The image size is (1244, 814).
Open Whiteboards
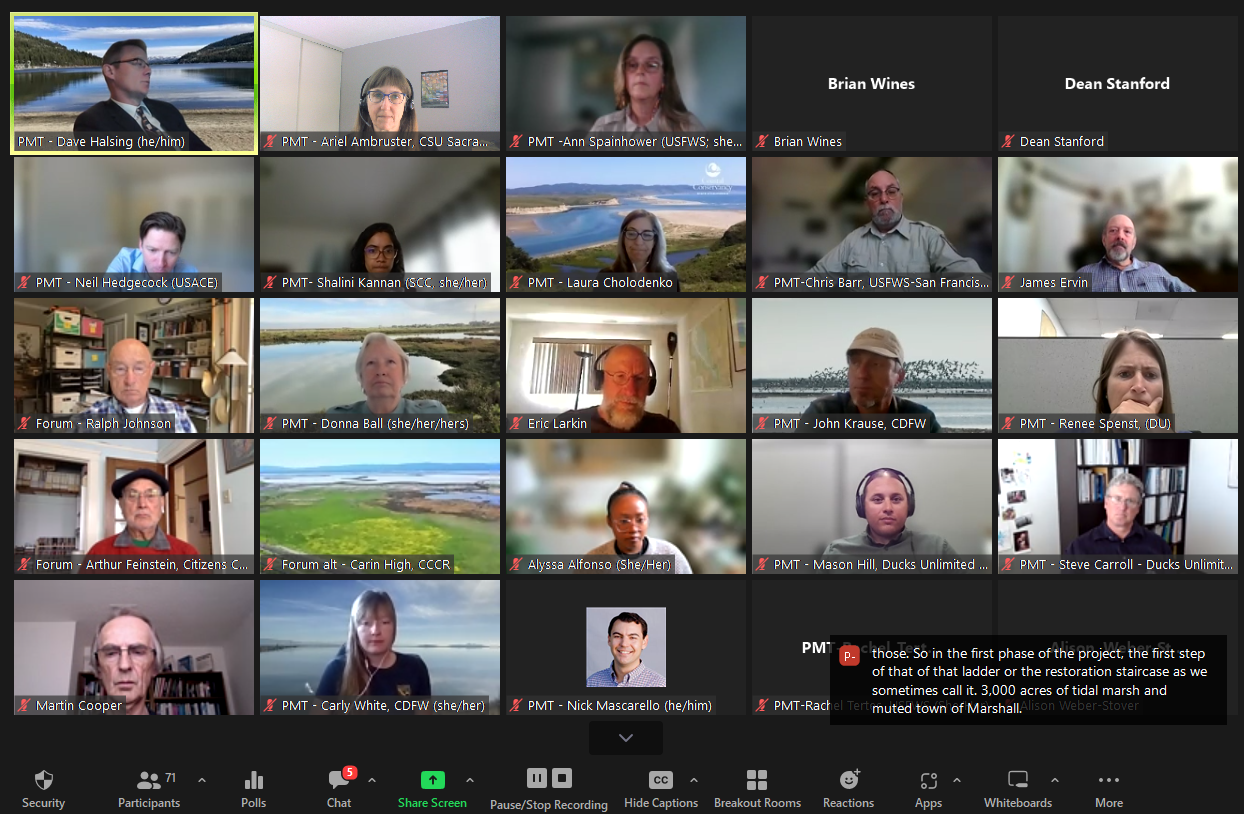coord(1018,788)
